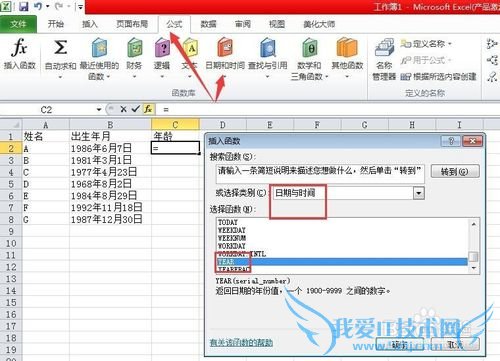
Task: Select cell with 1986年6月7日
Action: pyautogui.click(x=110, y=148)
